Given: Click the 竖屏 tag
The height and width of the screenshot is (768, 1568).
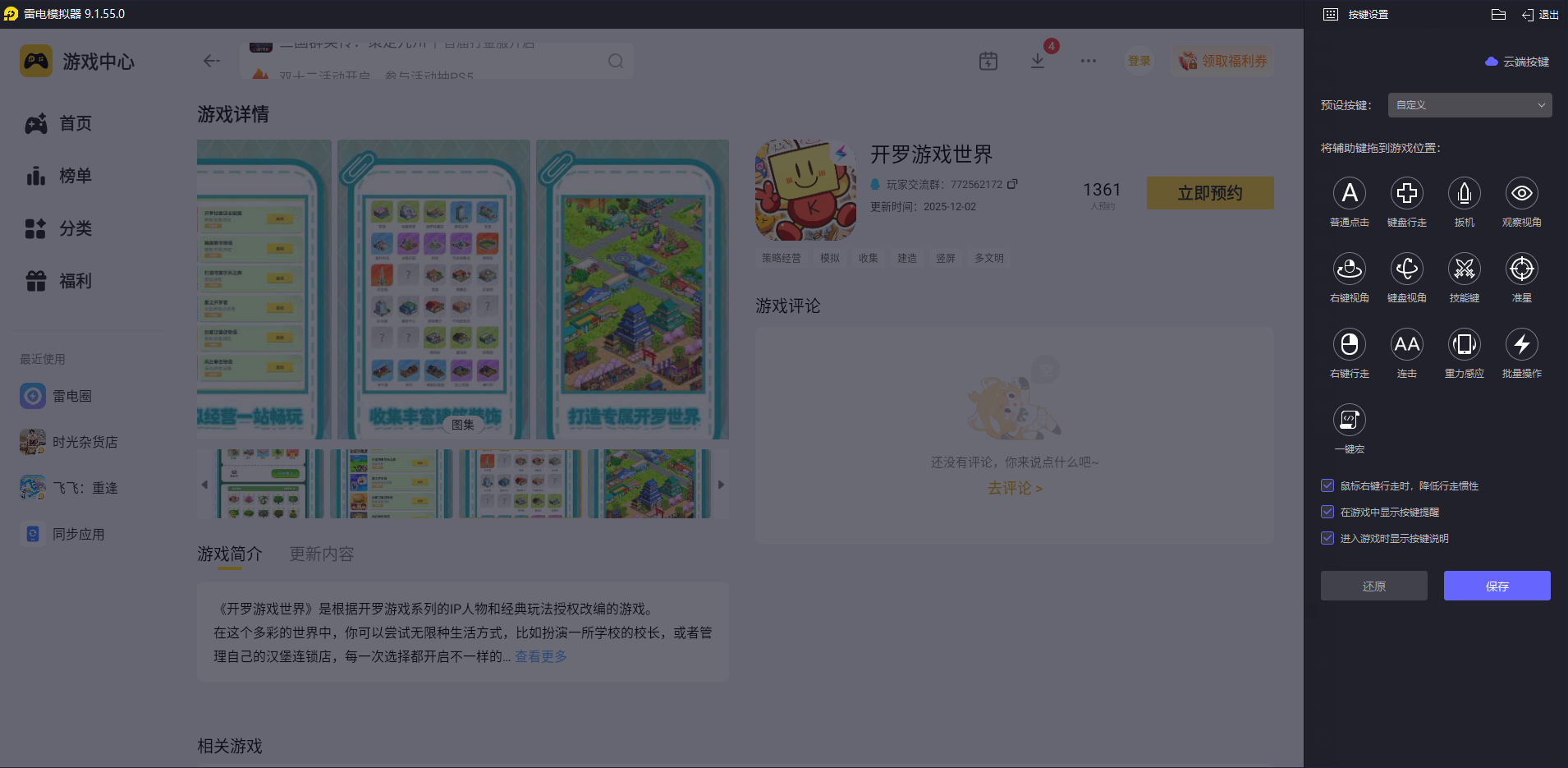Looking at the screenshot, I should 946,258.
